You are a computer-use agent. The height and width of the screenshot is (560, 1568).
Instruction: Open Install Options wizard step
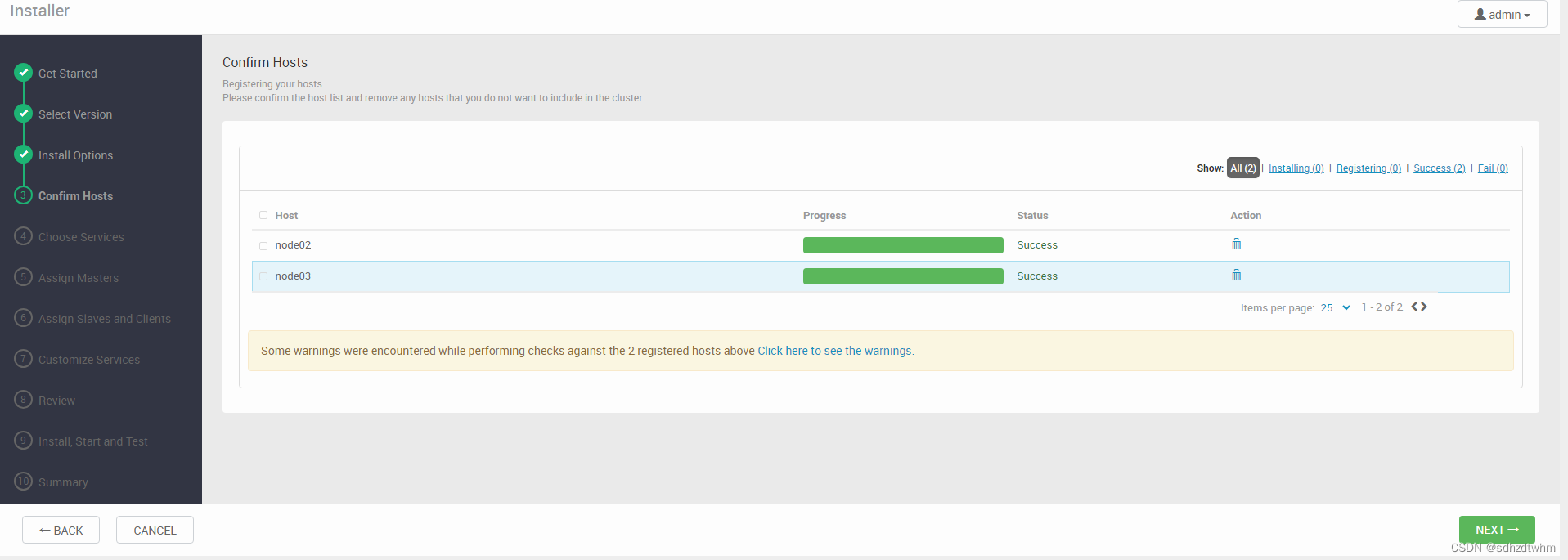click(x=75, y=155)
